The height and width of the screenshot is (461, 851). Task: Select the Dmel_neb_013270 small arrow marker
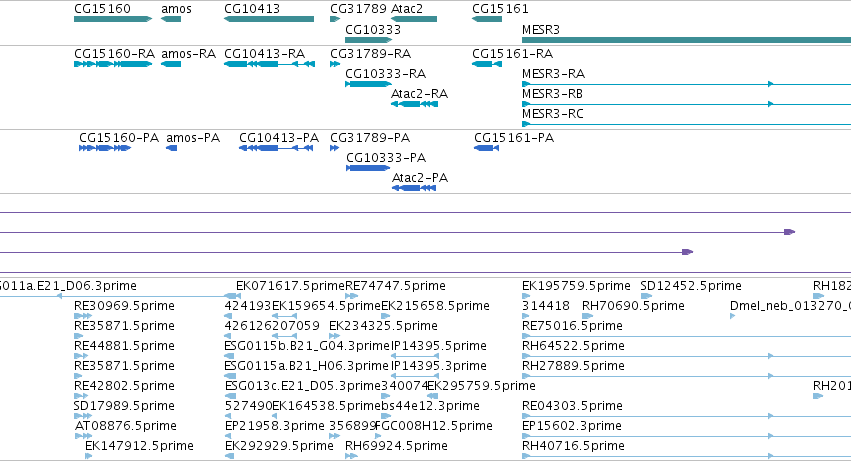[x=732, y=315]
